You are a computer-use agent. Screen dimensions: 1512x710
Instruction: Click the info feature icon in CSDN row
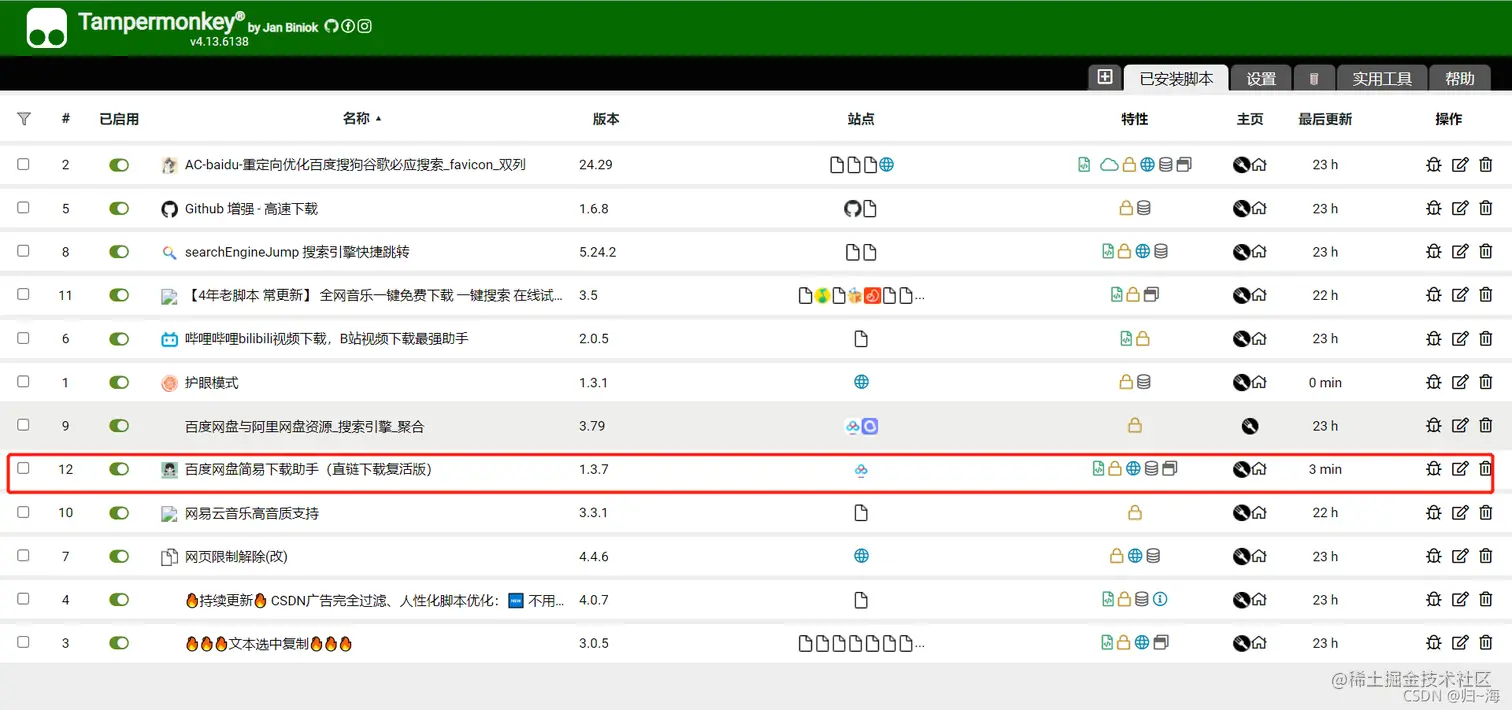(x=1160, y=600)
